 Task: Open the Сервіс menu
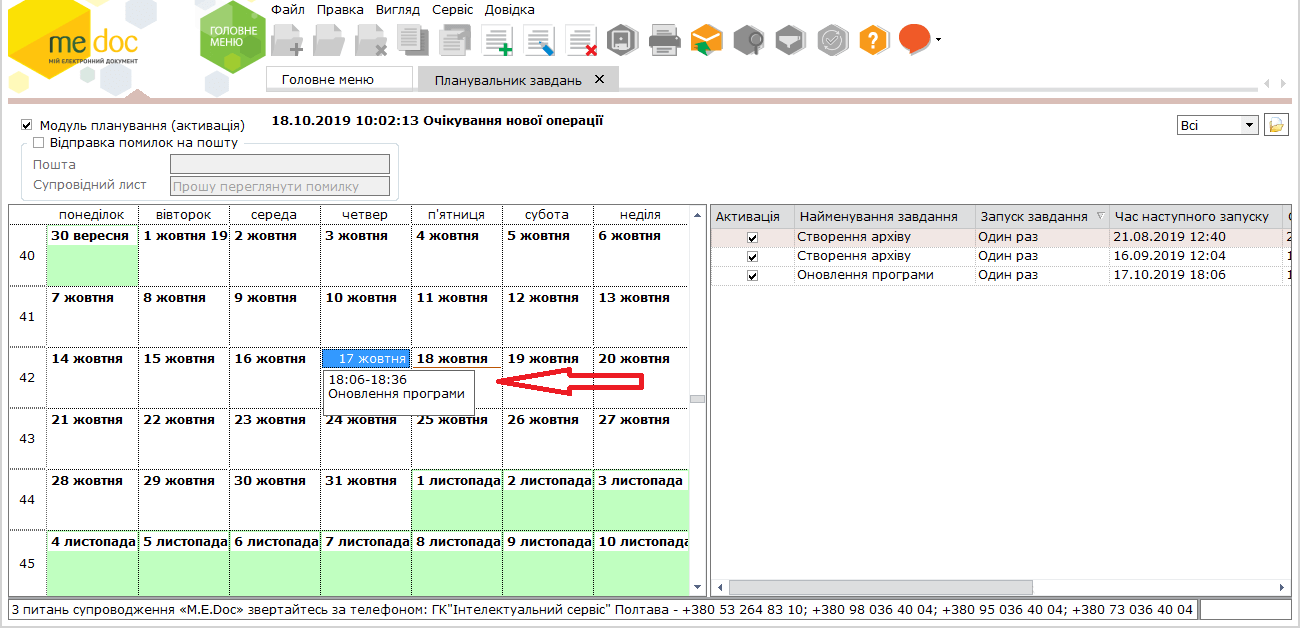453,10
